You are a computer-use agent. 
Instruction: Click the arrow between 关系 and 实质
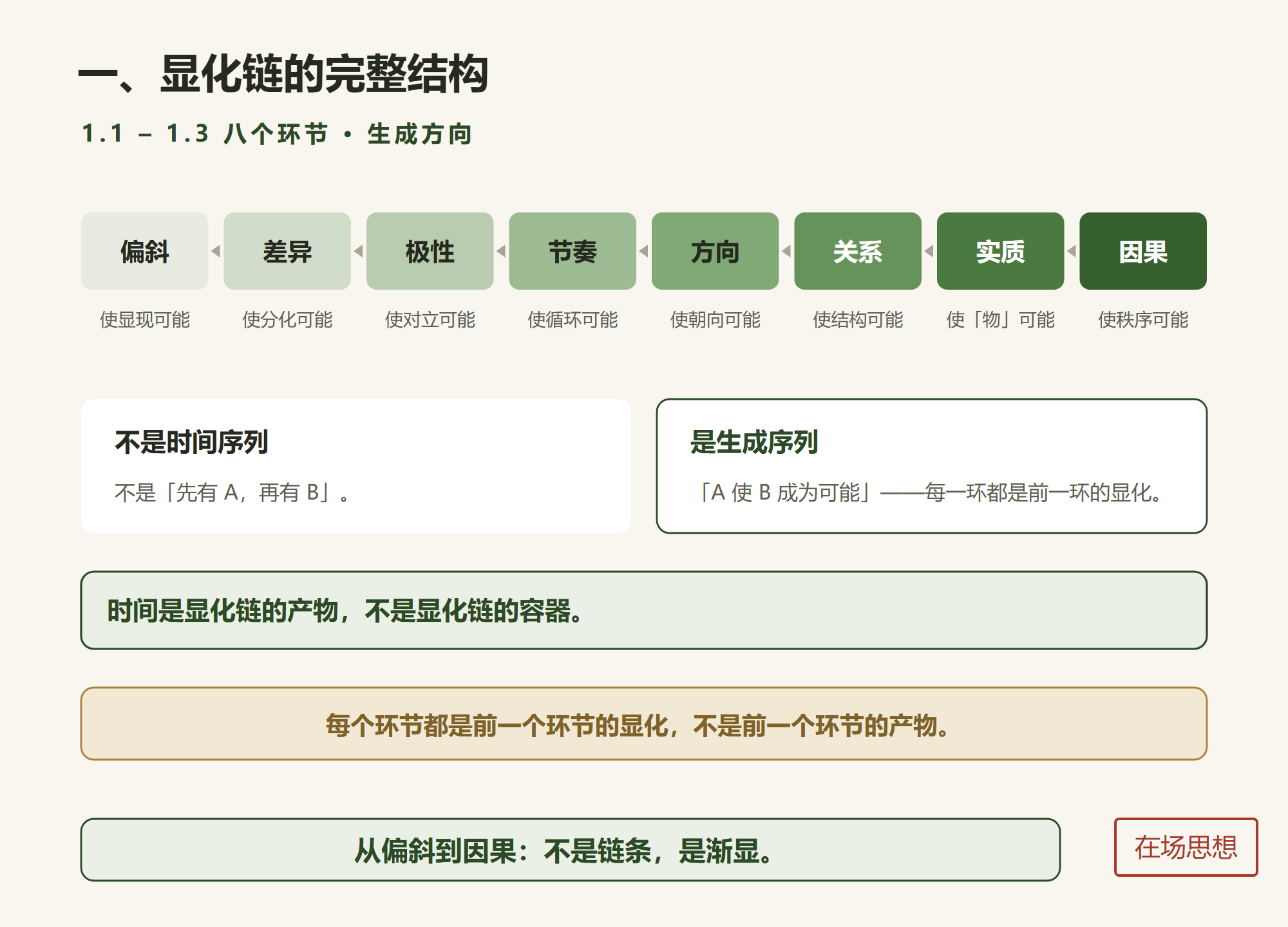929,251
